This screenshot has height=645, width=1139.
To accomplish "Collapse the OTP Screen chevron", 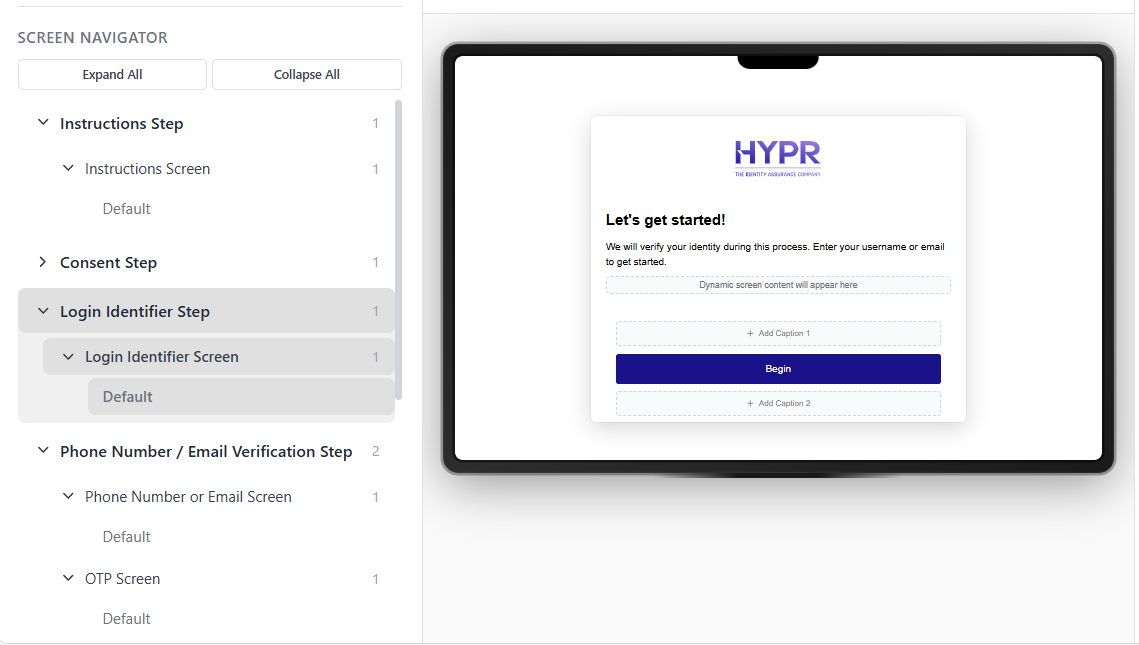I will click(68, 579).
